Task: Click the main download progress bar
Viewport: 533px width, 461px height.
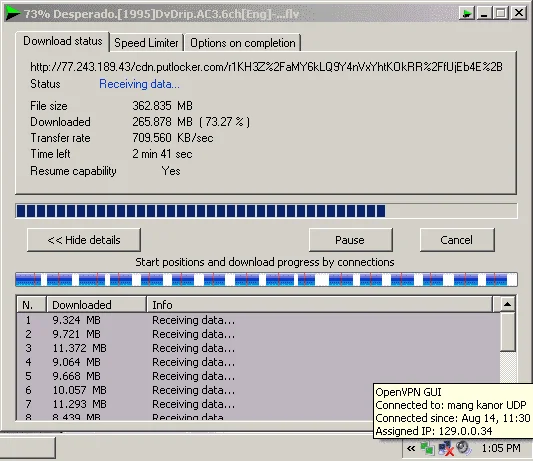Action: (x=266, y=211)
